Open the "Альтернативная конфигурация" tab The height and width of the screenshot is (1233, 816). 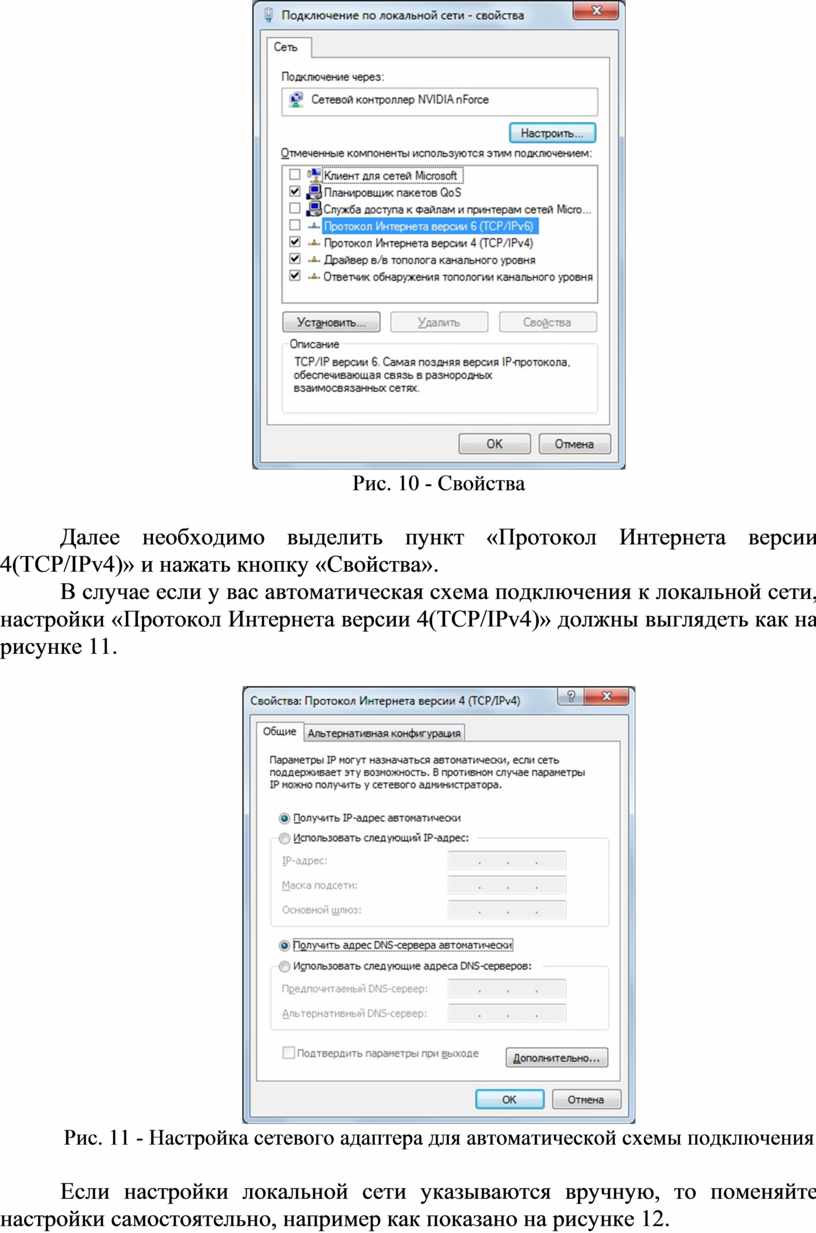(x=384, y=733)
